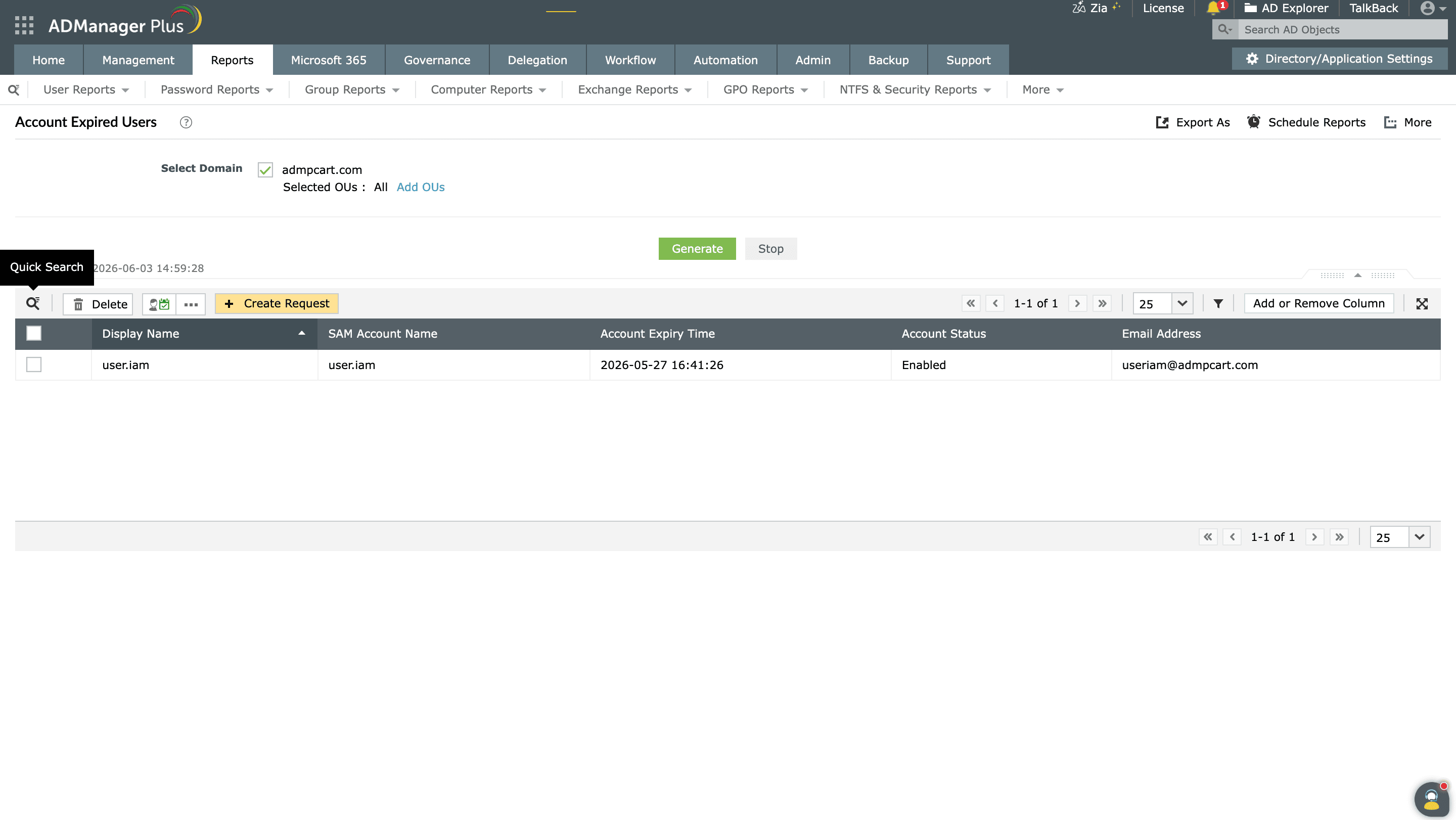Expand the Computer Reports menu
The width and height of the screenshot is (1456, 820).
tap(488, 89)
